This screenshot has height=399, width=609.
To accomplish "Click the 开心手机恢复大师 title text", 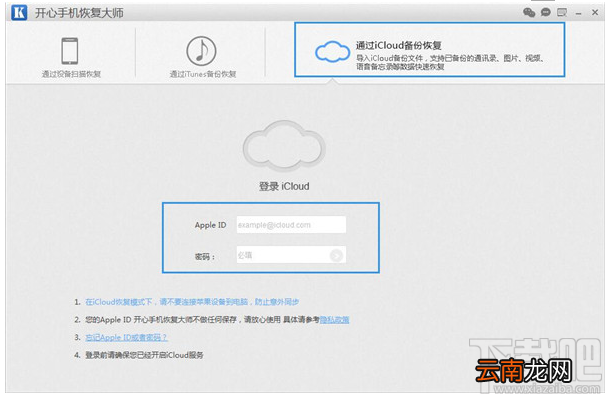I will coord(79,13).
